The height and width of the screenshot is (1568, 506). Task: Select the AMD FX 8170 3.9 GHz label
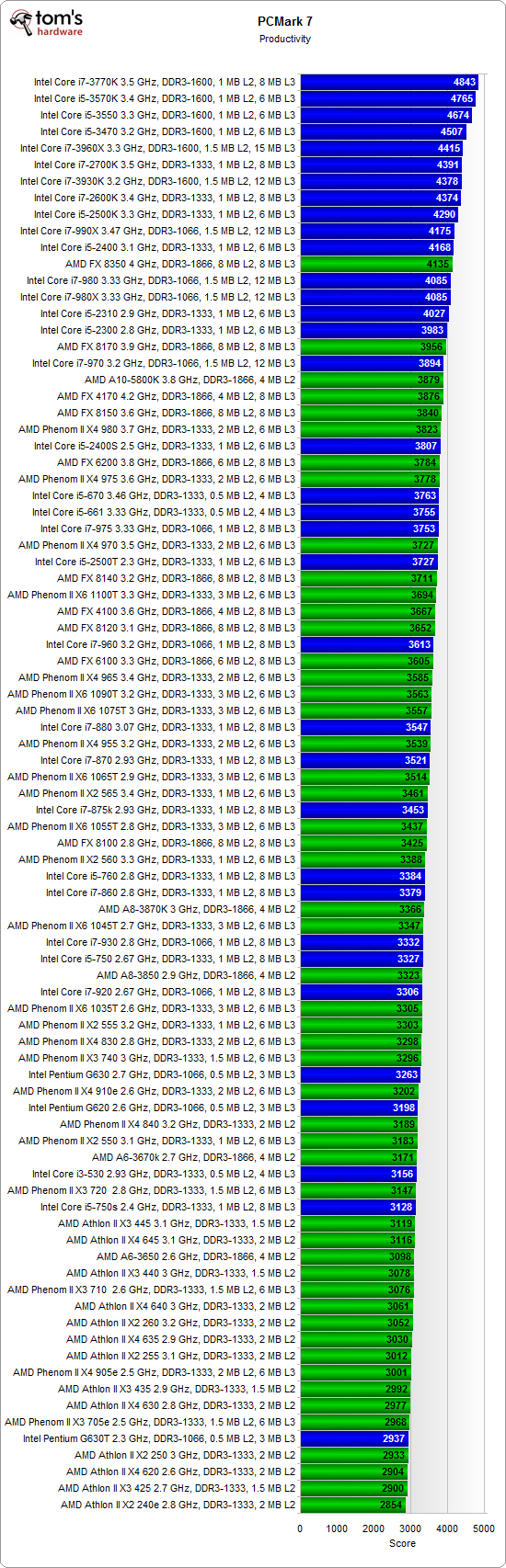177,347
